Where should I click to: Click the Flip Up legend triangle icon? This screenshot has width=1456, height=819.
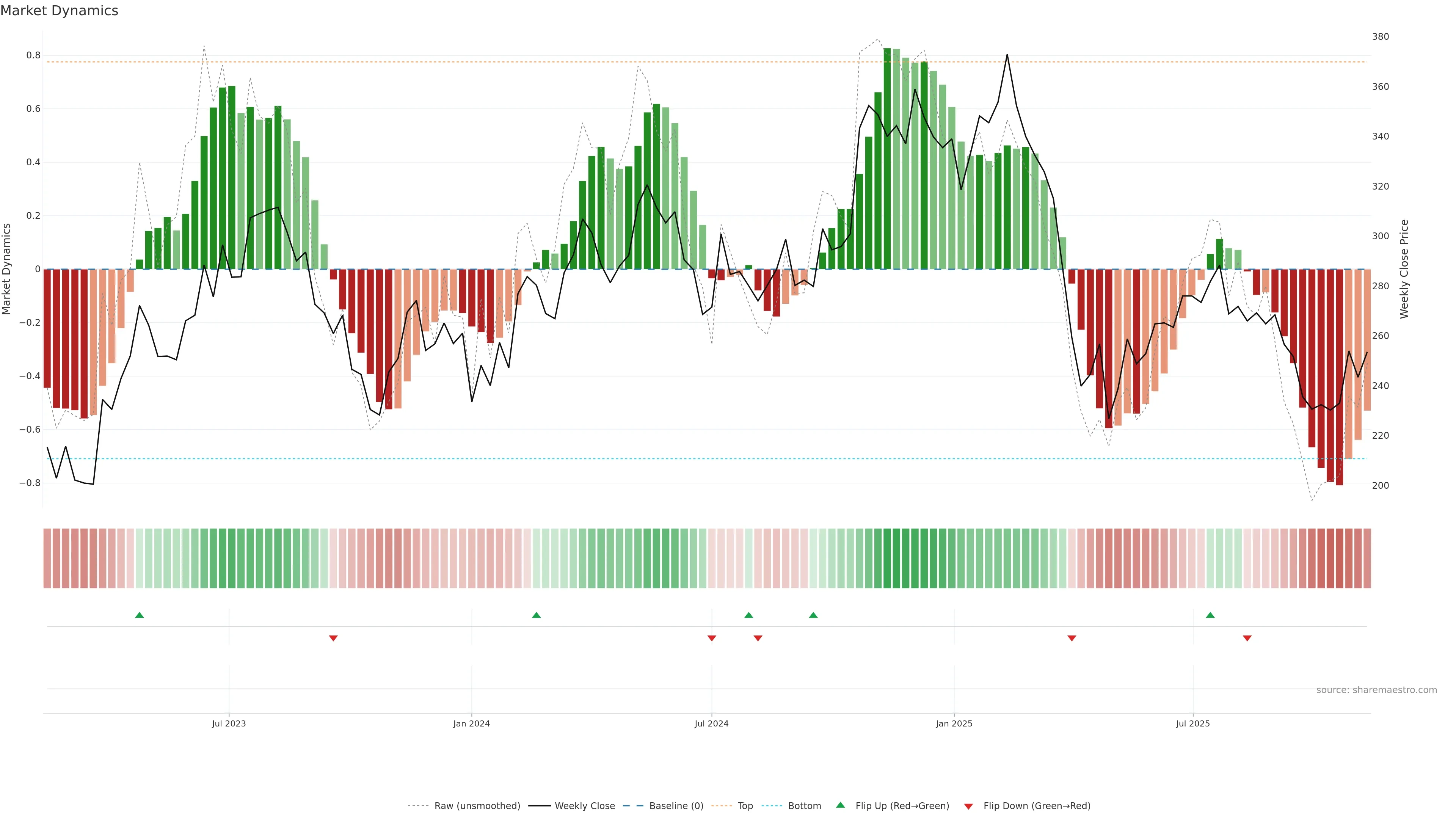pyautogui.click(x=841, y=805)
